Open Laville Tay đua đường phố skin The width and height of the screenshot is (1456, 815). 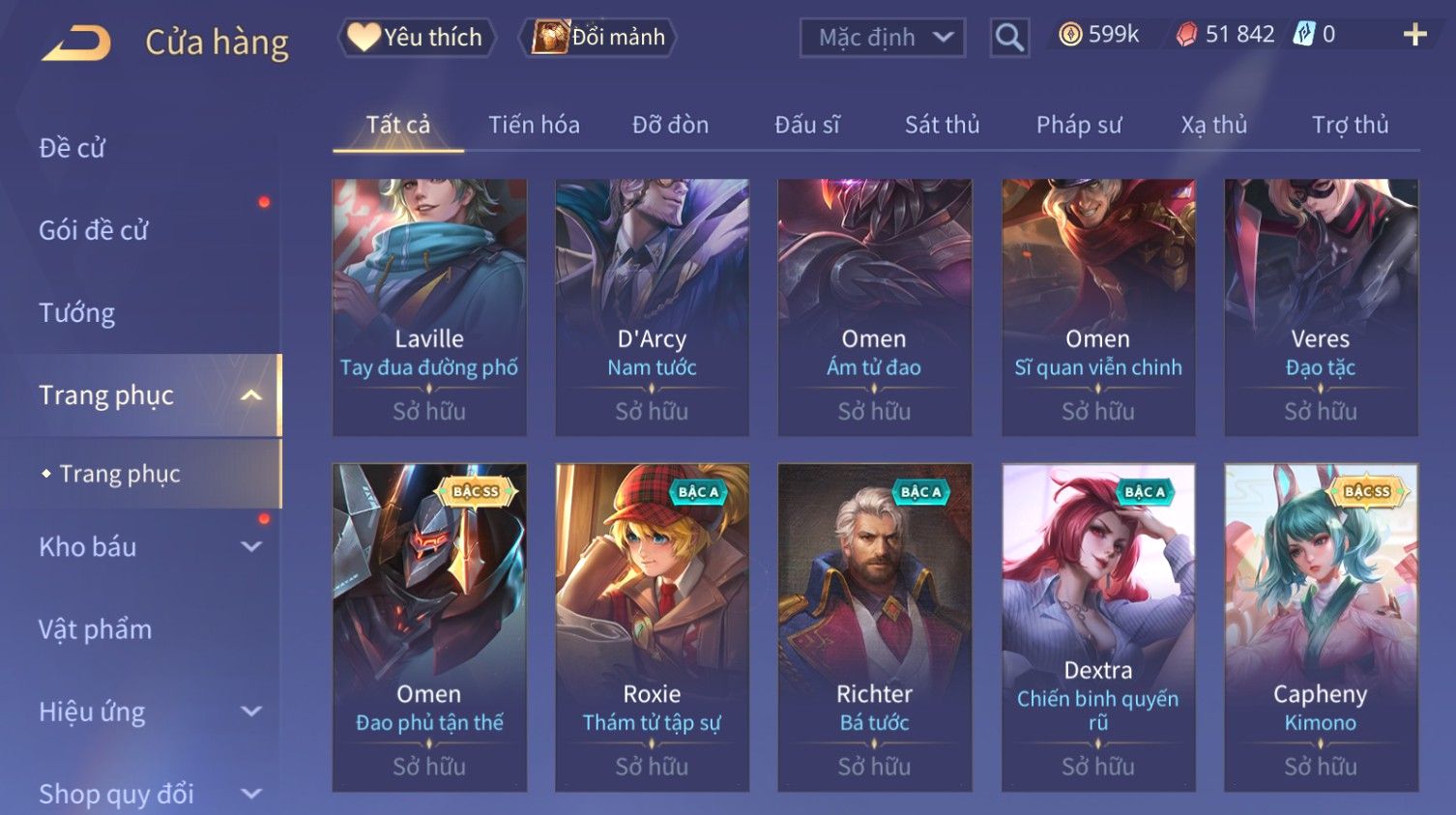coord(429,307)
